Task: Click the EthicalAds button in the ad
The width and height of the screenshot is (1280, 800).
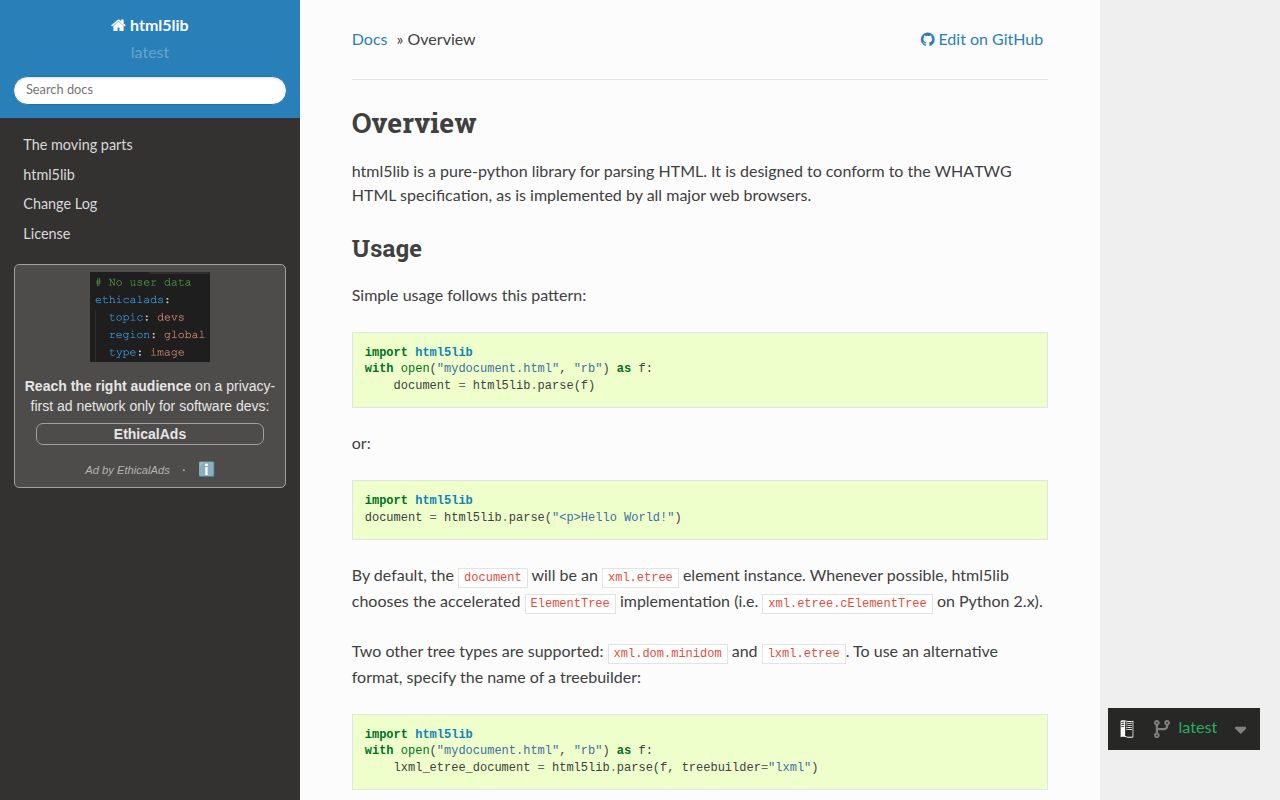Action: (150, 434)
